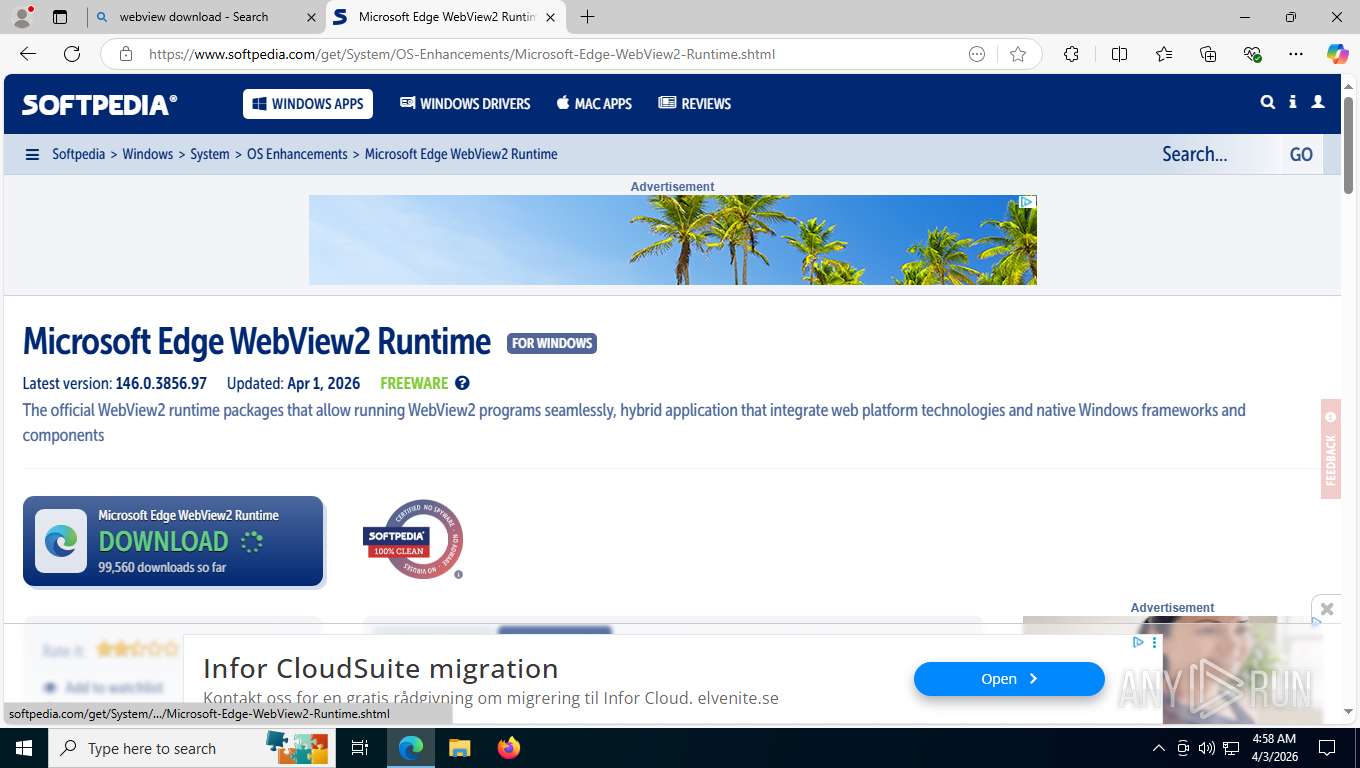This screenshot has width=1360, height=768.
Task: Click the taskbar clock showing 4:58 AM
Action: point(1273,748)
